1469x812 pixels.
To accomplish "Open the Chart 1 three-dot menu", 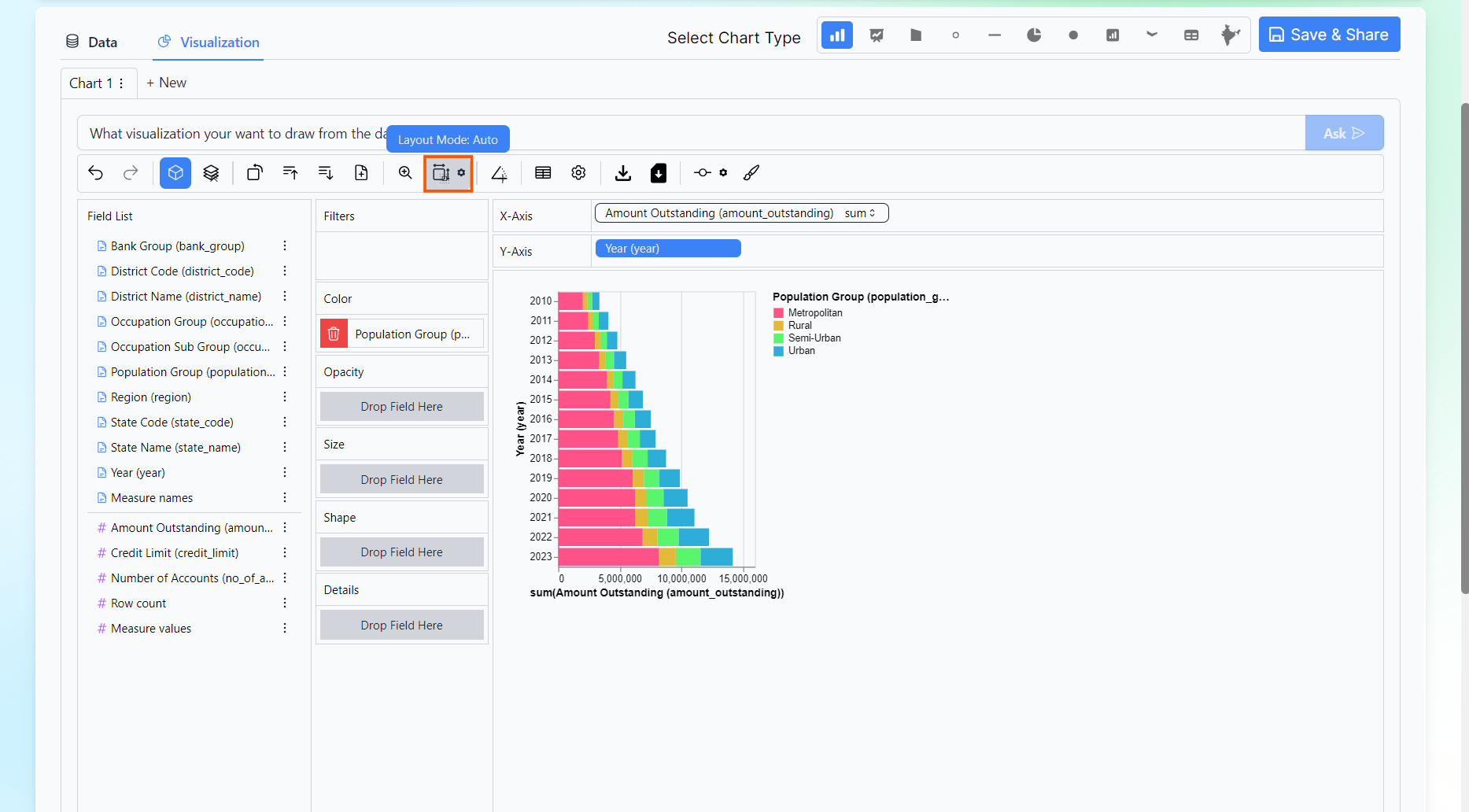I will coord(121,83).
